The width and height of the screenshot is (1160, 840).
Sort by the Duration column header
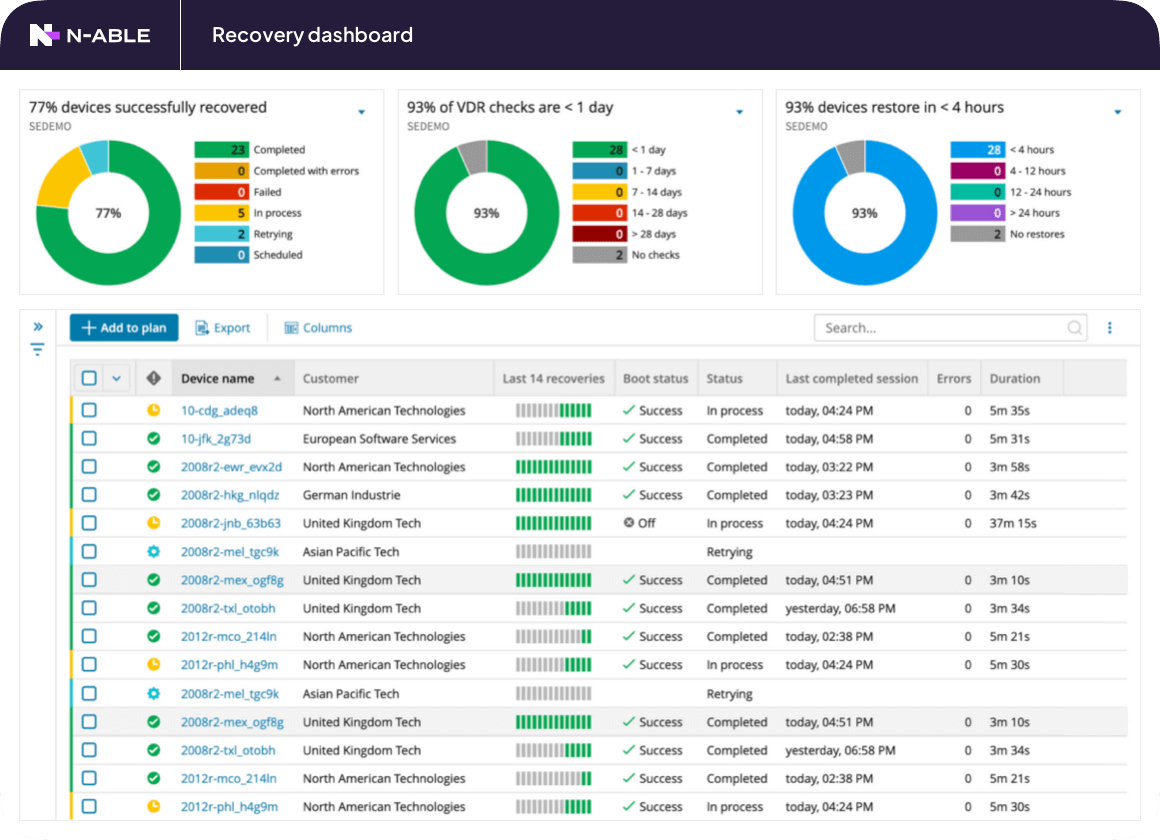[x=1014, y=379]
